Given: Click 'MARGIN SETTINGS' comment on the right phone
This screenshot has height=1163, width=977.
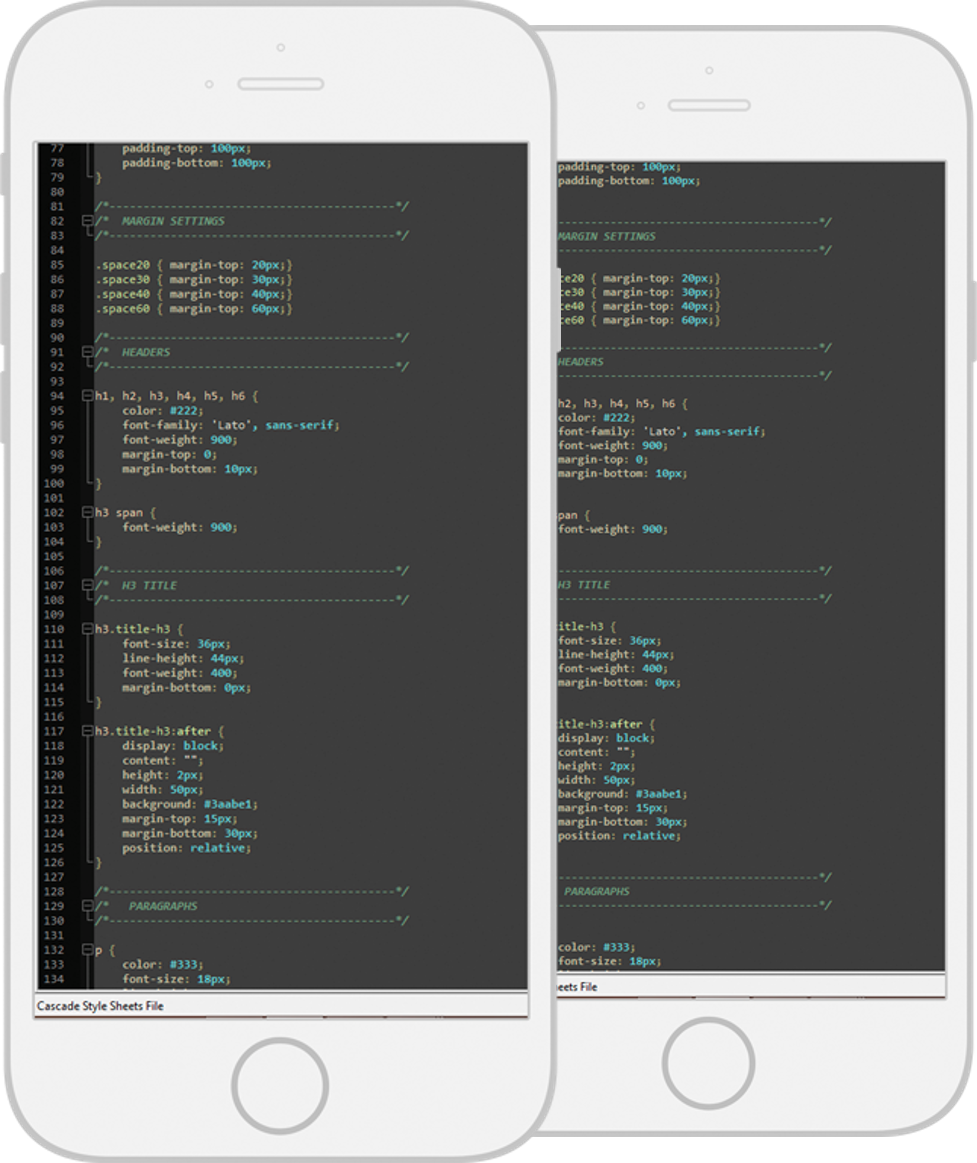Looking at the screenshot, I should pyautogui.click(x=607, y=236).
